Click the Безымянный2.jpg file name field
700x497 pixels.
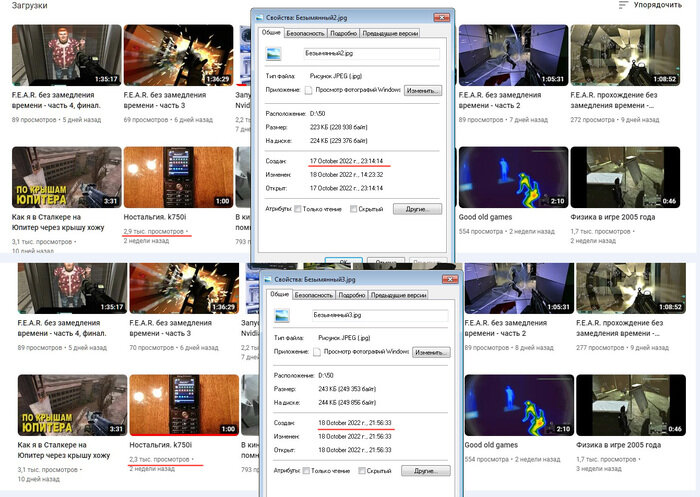point(371,54)
